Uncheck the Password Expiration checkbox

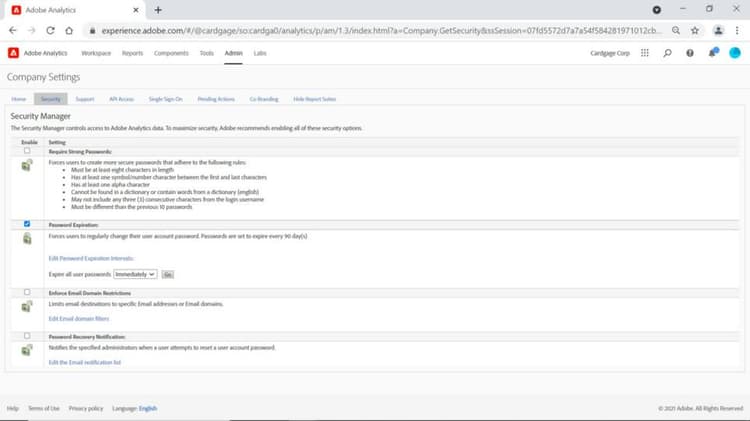point(27,224)
